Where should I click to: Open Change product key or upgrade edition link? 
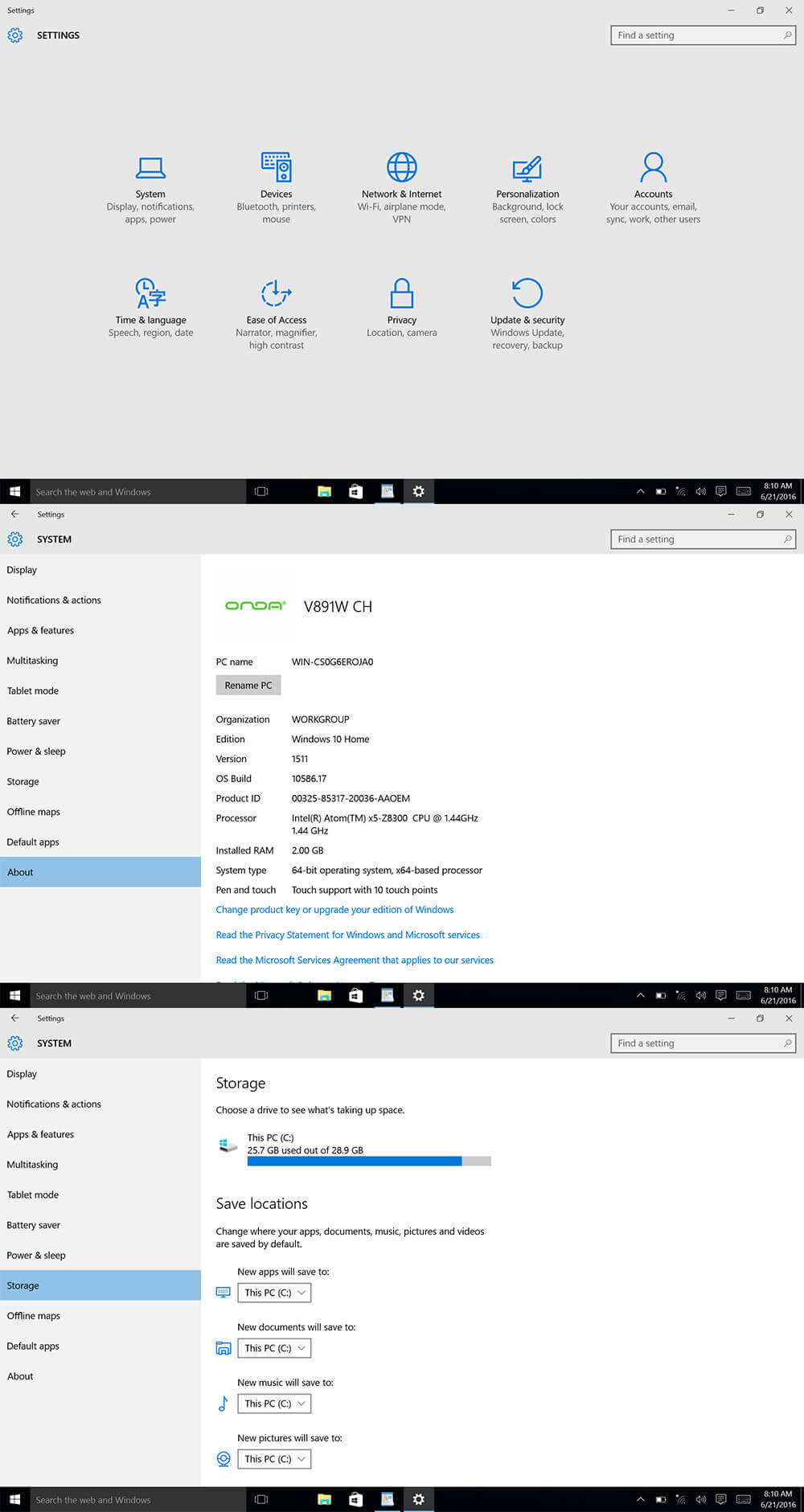click(x=334, y=910)
